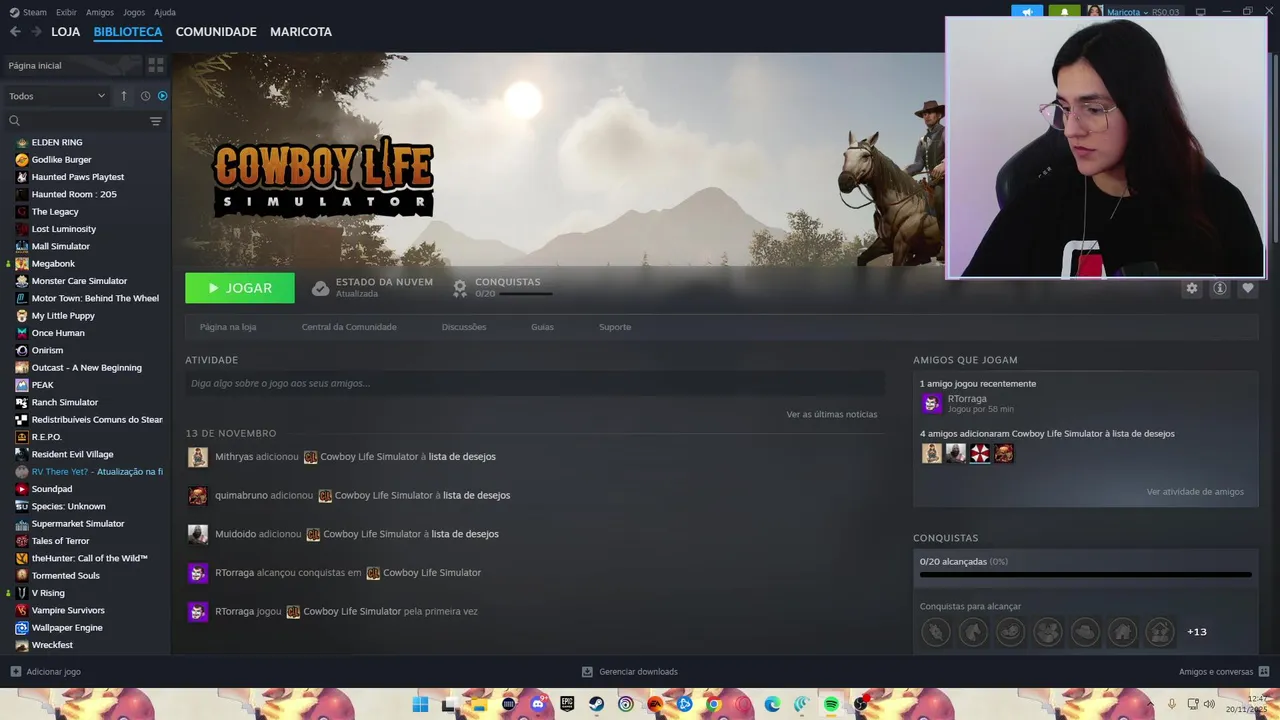Open Cowboy Life Simulator settings gear

(1191, 288)
